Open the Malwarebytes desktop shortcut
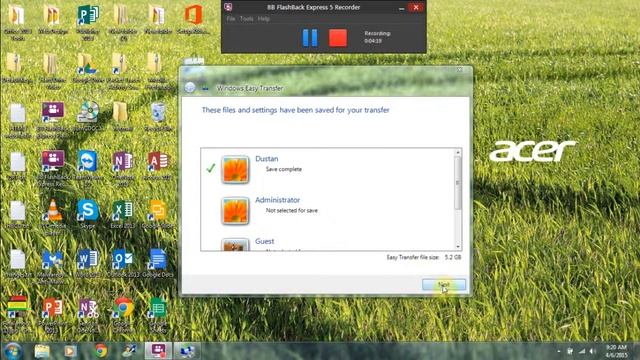The width and height of the screenshot is (640, 360). coord(53,266)
